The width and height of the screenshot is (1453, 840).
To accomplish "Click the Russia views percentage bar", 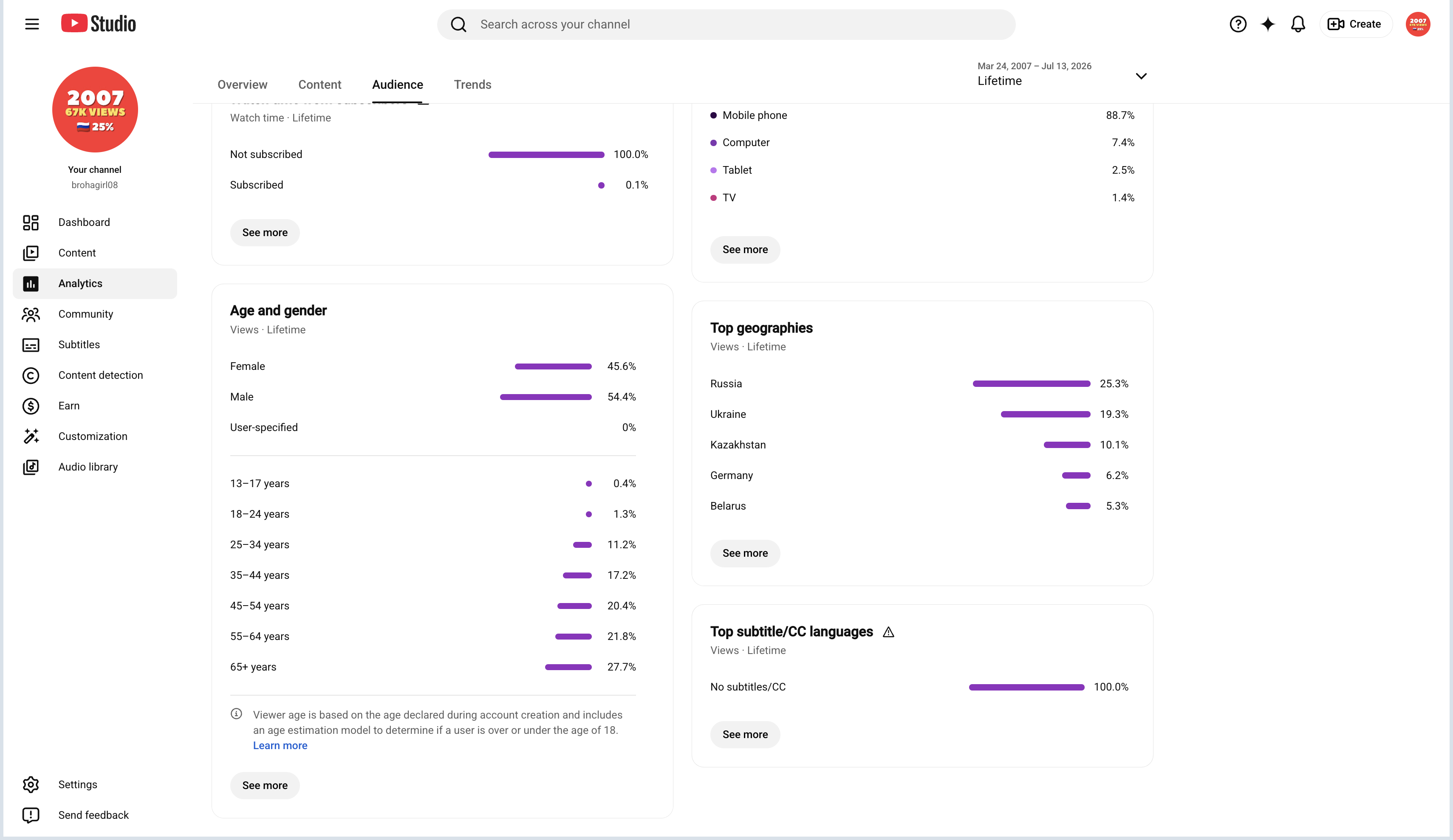I will tap(1031, 384).
